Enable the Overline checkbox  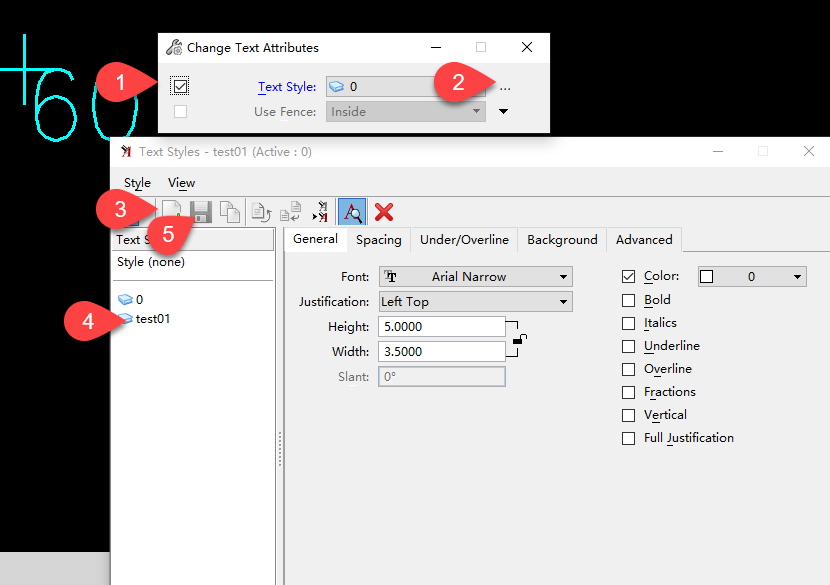(x=628, y=369)
